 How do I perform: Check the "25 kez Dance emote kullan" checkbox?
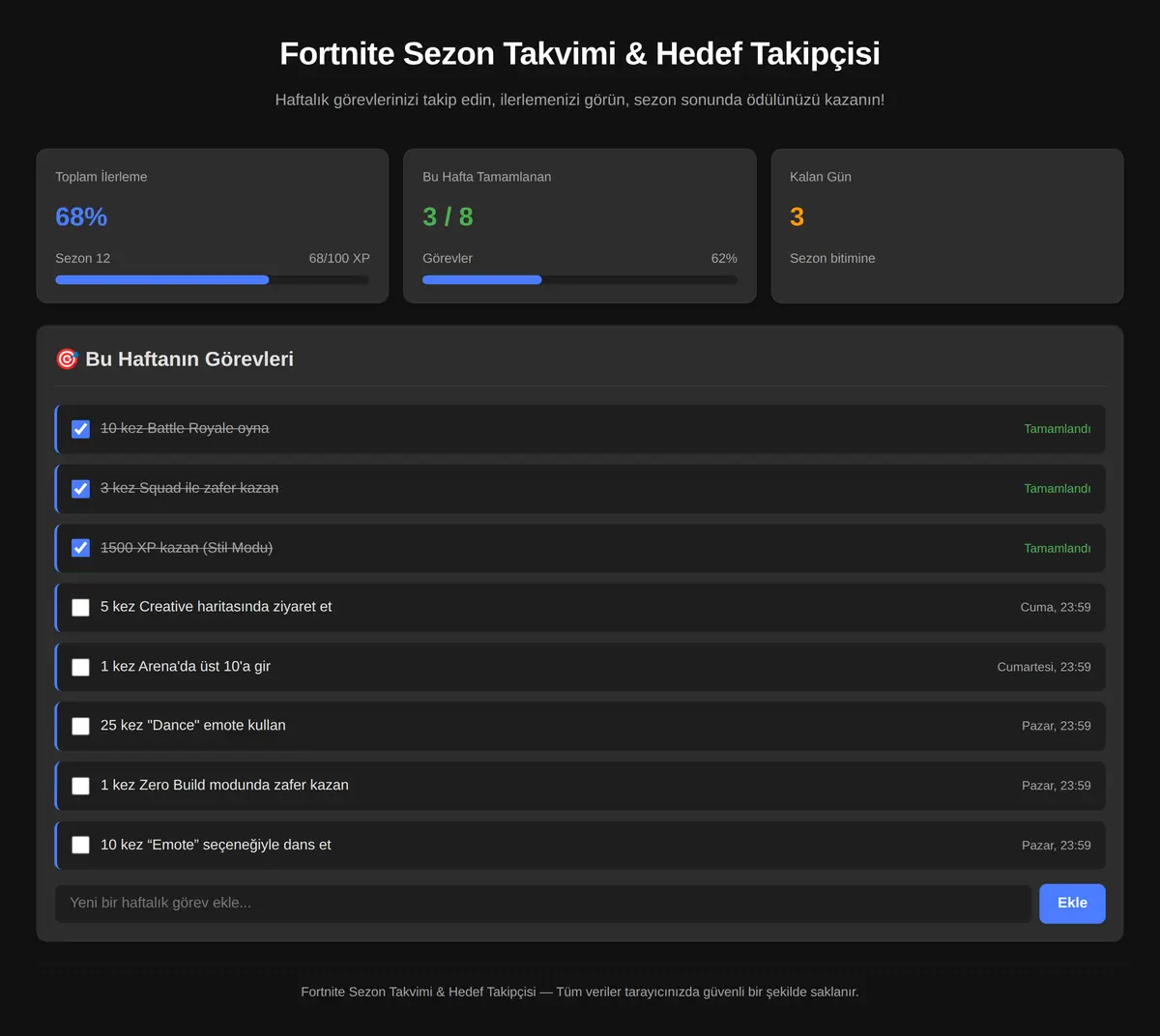[81, 727]
